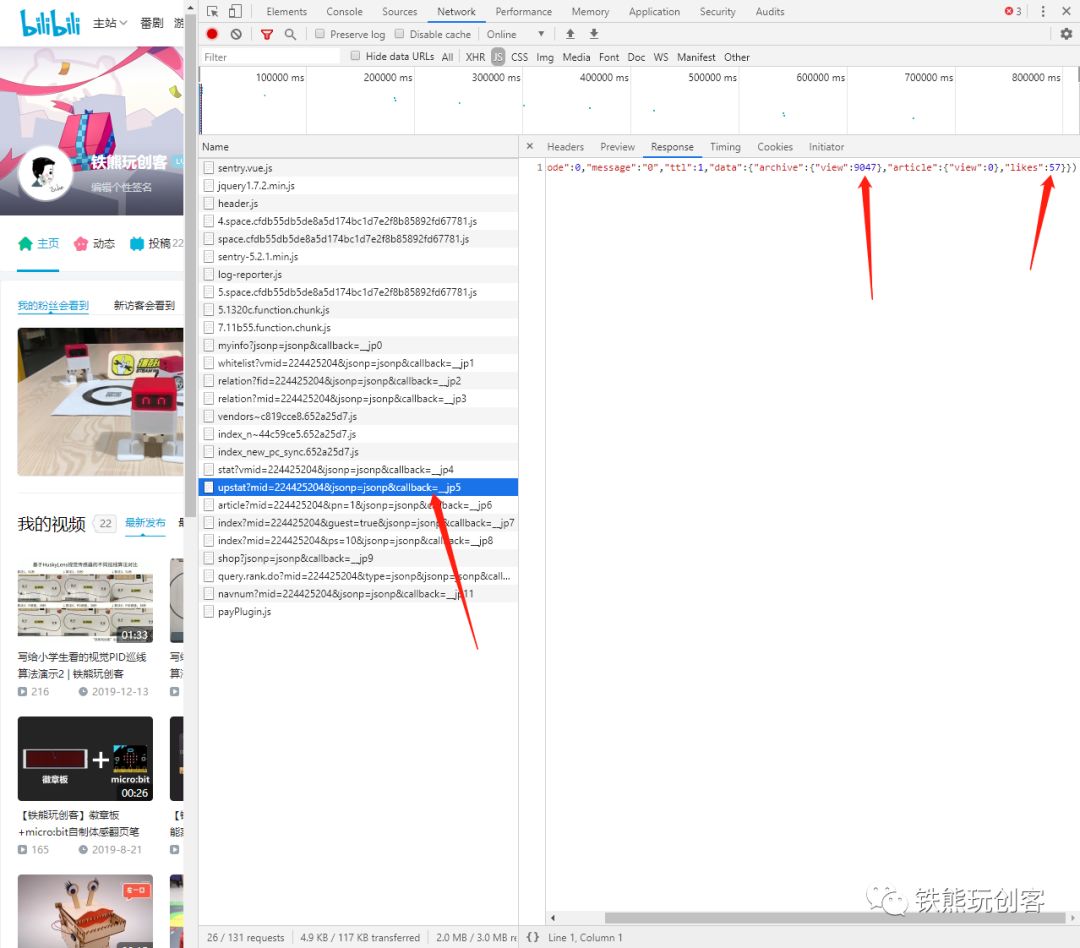Export HAR file download arrow icon
1080x948 pixels.
pyautogui.click(x=594, y=34)
